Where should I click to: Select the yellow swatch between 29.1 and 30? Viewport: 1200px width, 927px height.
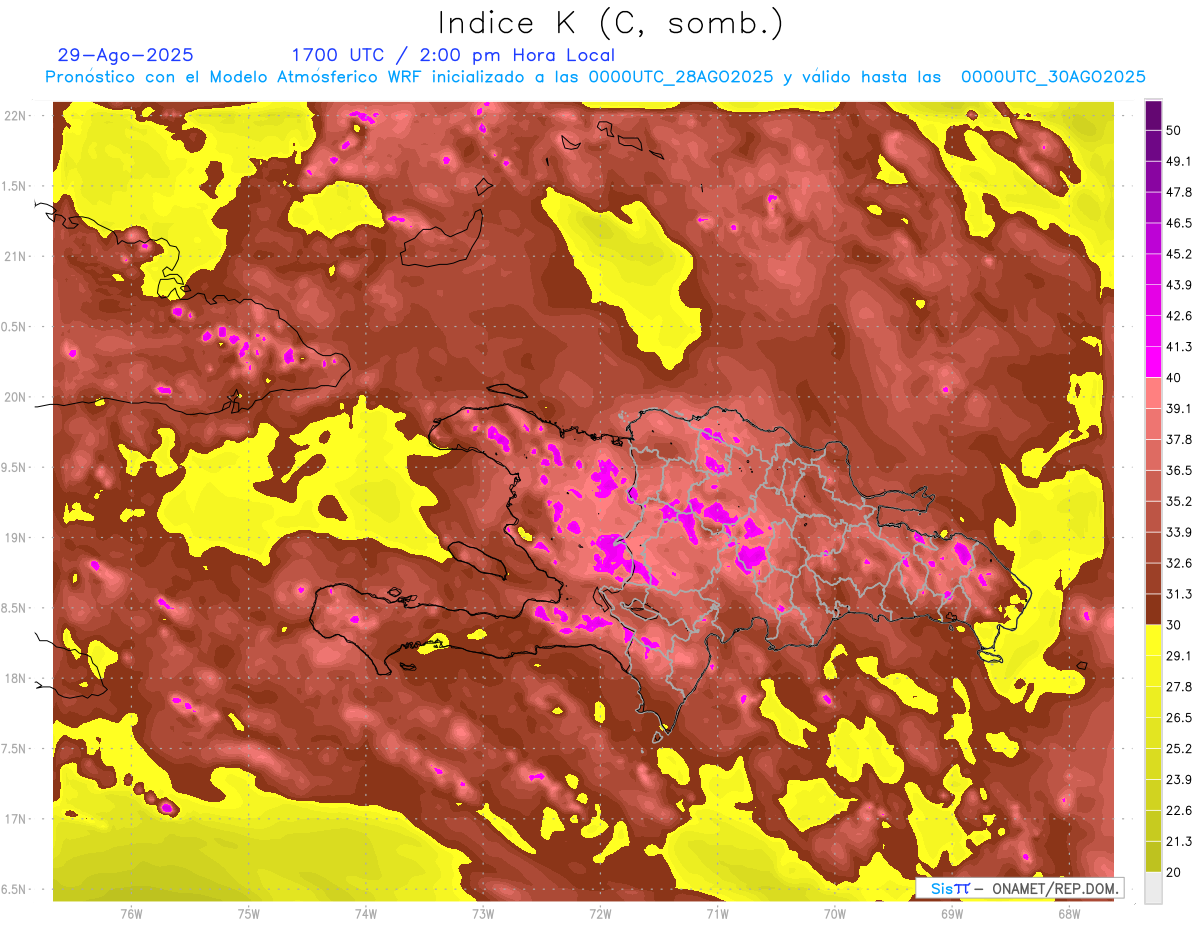pyautogui.click(x=1153, y=640)
